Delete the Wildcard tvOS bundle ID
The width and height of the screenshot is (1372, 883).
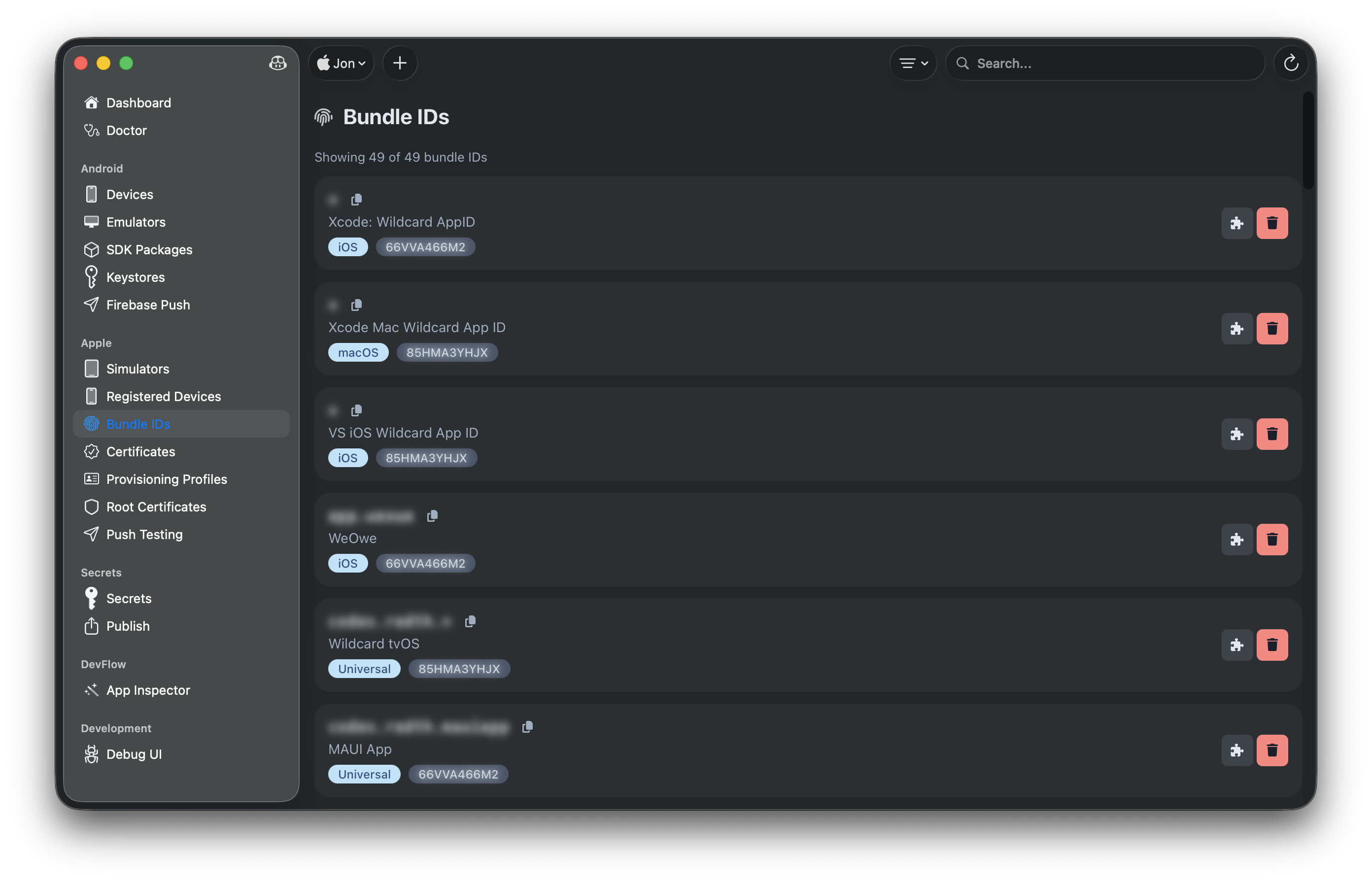point(1272,645)
